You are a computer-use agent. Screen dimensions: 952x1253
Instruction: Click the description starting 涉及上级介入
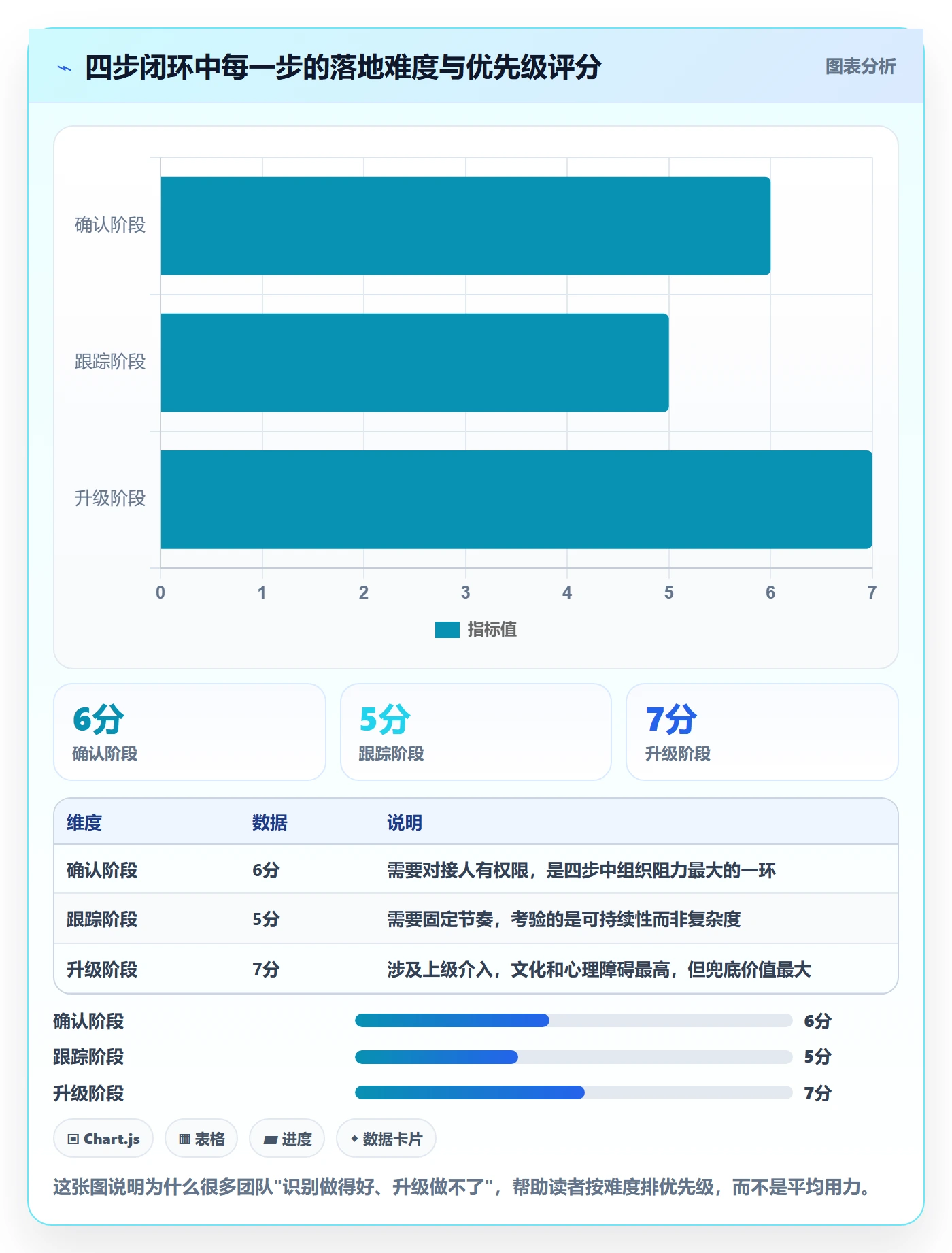coord(599,969)
